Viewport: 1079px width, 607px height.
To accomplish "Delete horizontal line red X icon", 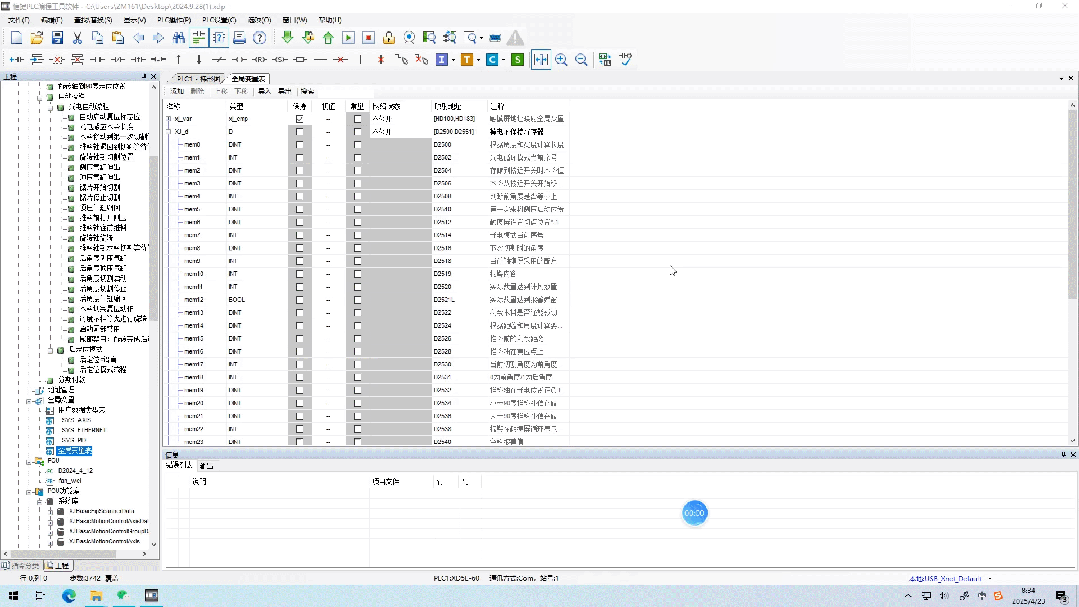I will click(341, 60).
